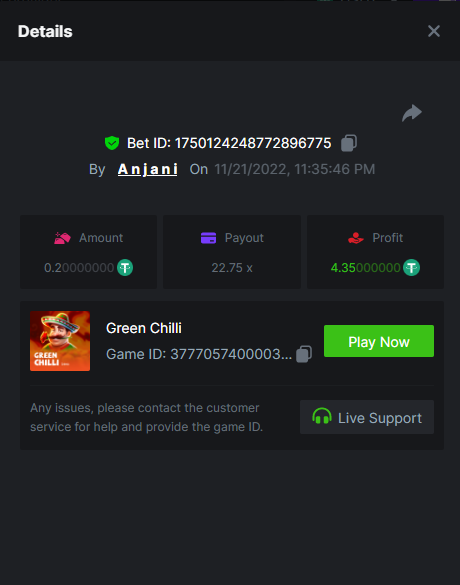The height and width of the screenshot is (585, 460).
Task: Click the 22.75 x payout value
Action: coord(232,268)
